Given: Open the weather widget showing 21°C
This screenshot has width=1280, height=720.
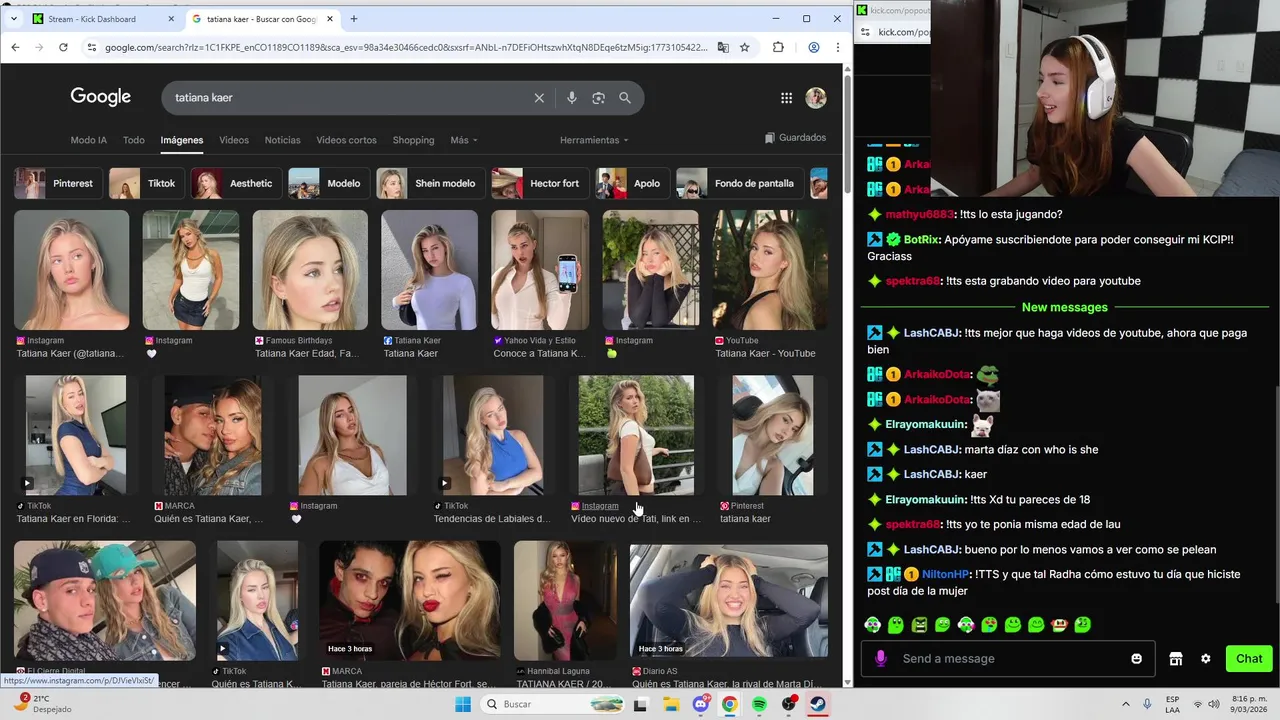Looking at the screenshot, I should click(44, 704).
